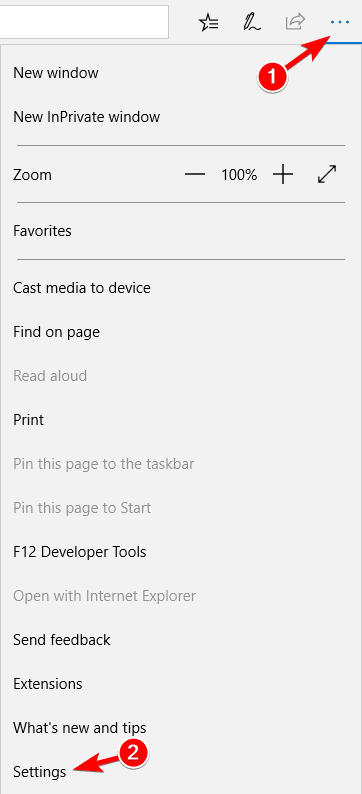Screen dimensions: 362x794
Task: Click the Print menu item
Action: 173,420
